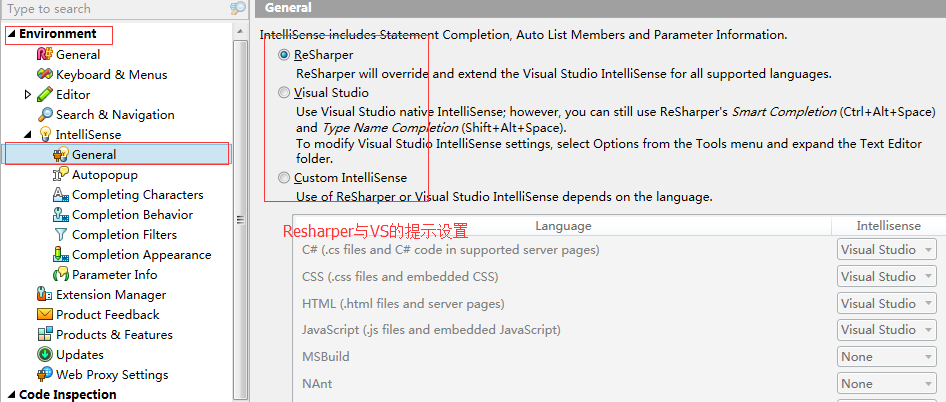946x402 pixels.
Task: Open the JavaScript Intellisense dropdown
Action: point(886,330)
